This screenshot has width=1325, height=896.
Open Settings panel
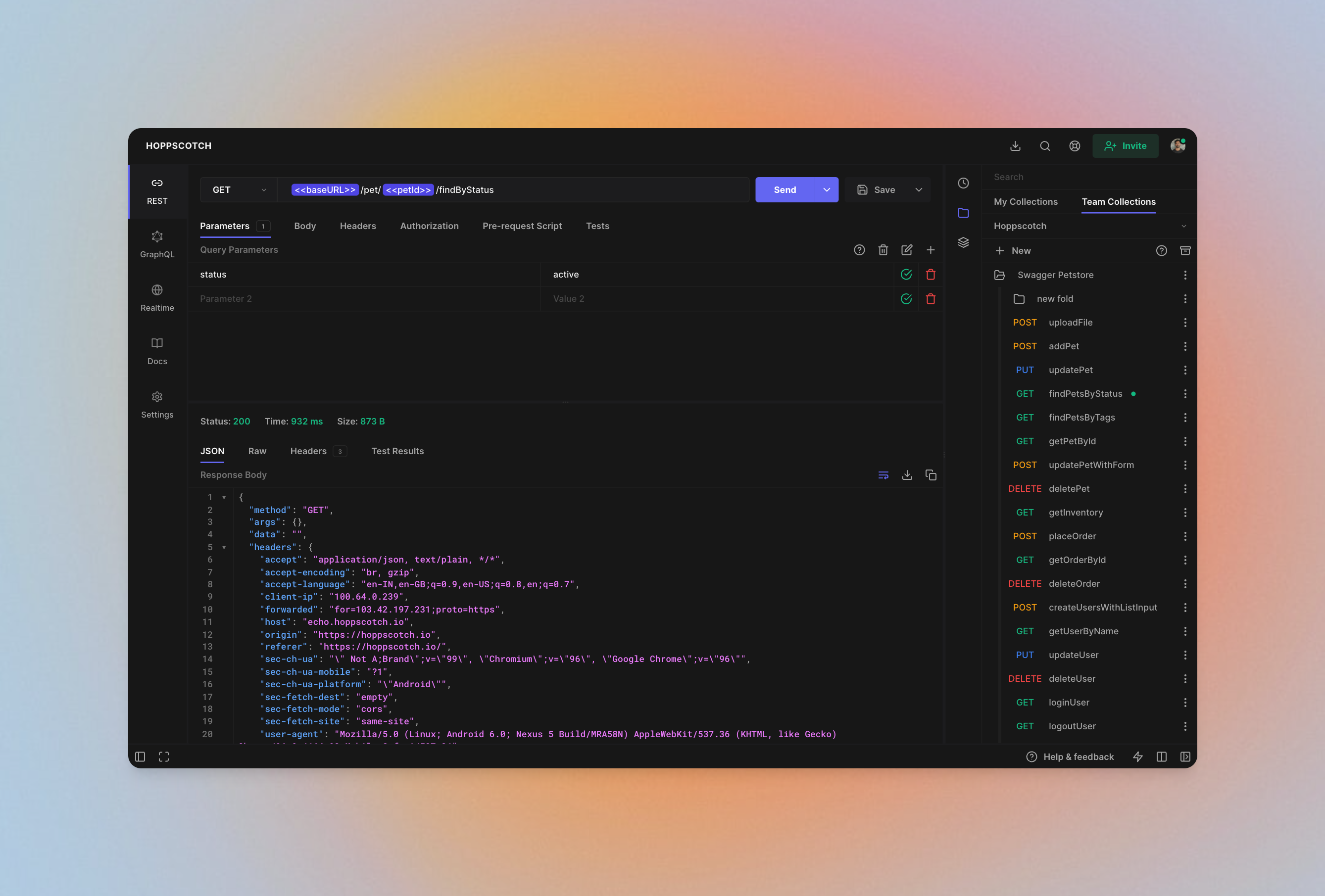pyautogui.click(x=157, y=404)
